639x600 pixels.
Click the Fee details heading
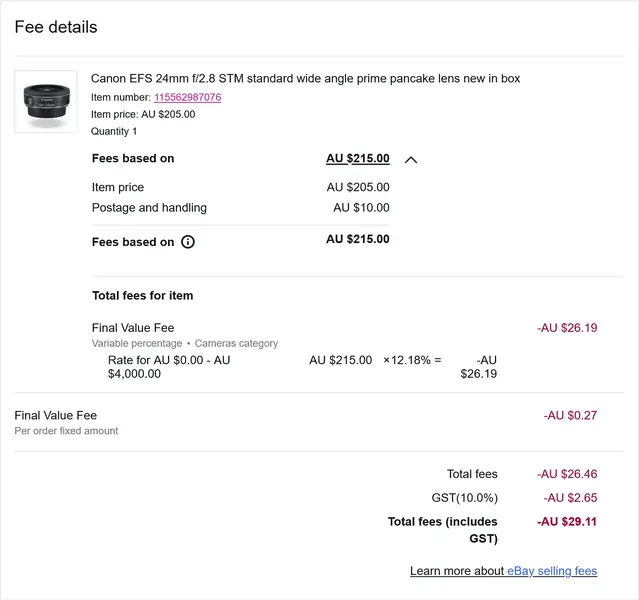56,27
